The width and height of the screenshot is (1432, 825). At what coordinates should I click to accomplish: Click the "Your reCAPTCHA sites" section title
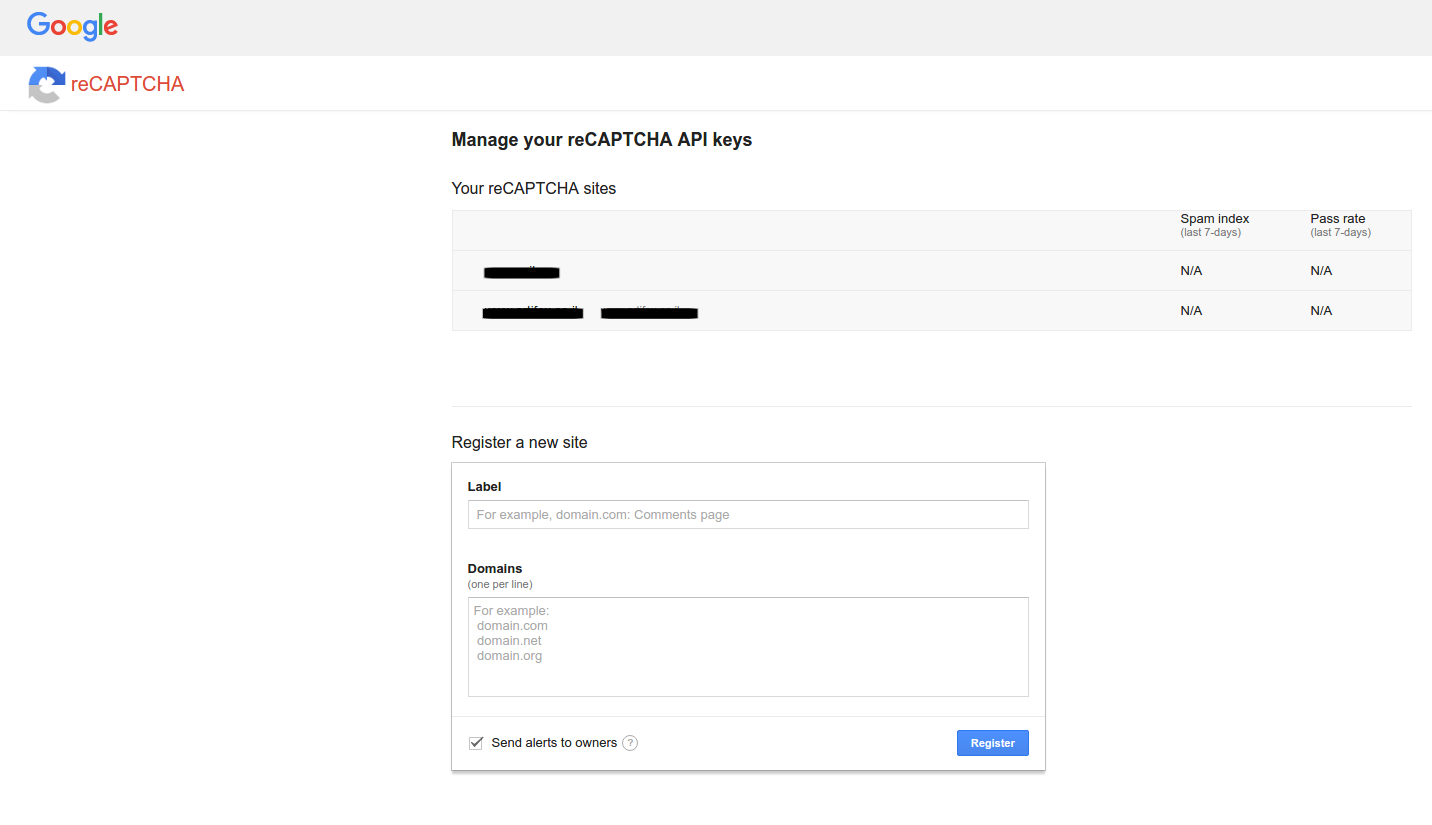pyautogui.click(x=533, y=188)
